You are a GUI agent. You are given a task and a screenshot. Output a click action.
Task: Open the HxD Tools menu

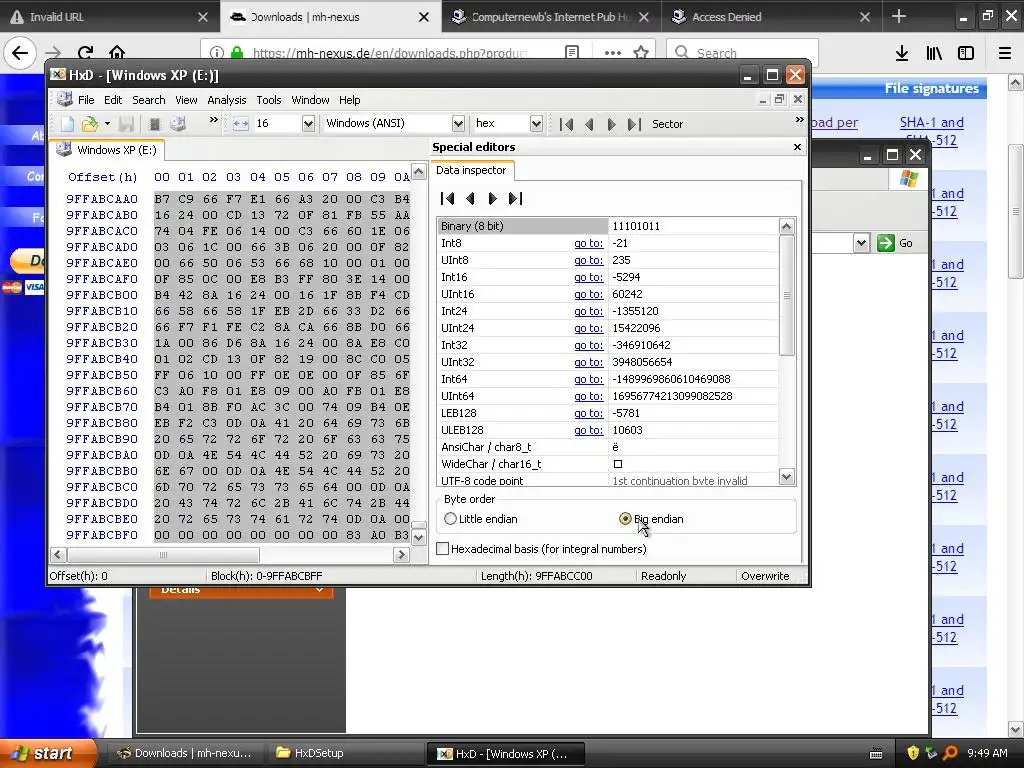[x=268, y=100]
